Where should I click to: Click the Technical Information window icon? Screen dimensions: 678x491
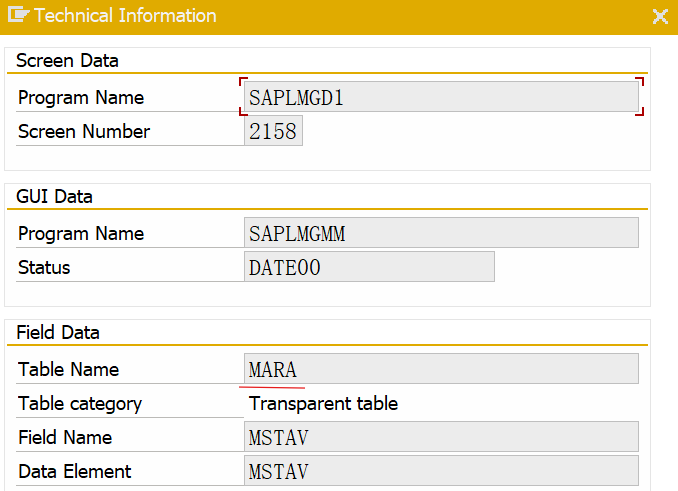17,16
